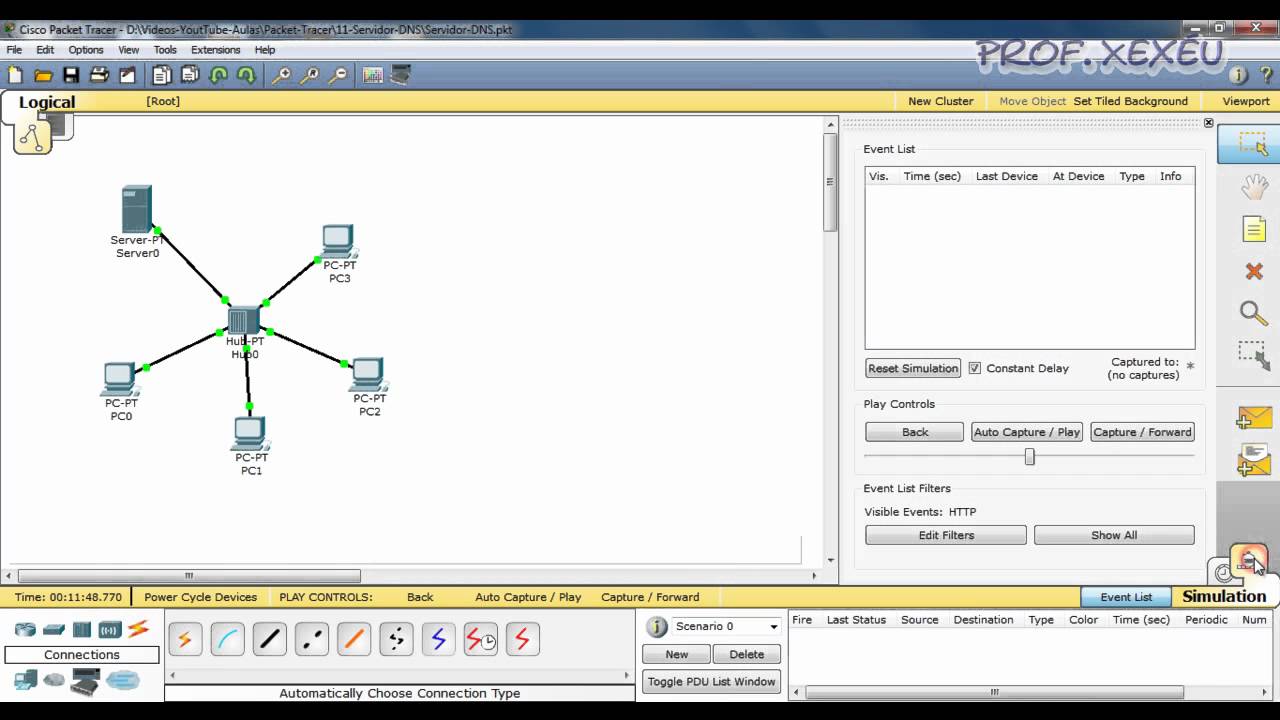The width and height of the screenshot is (1280, 720).
Task: Open the drawing palette icon
Action: [x=373, y=75]
